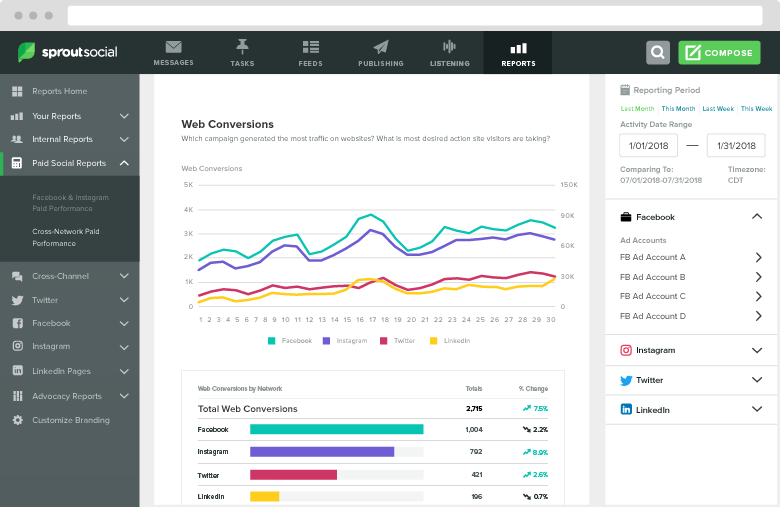Expand the Instagram sidebar chevron
The width and height of the screenshot is (780, 507).
tap(124, 347)
